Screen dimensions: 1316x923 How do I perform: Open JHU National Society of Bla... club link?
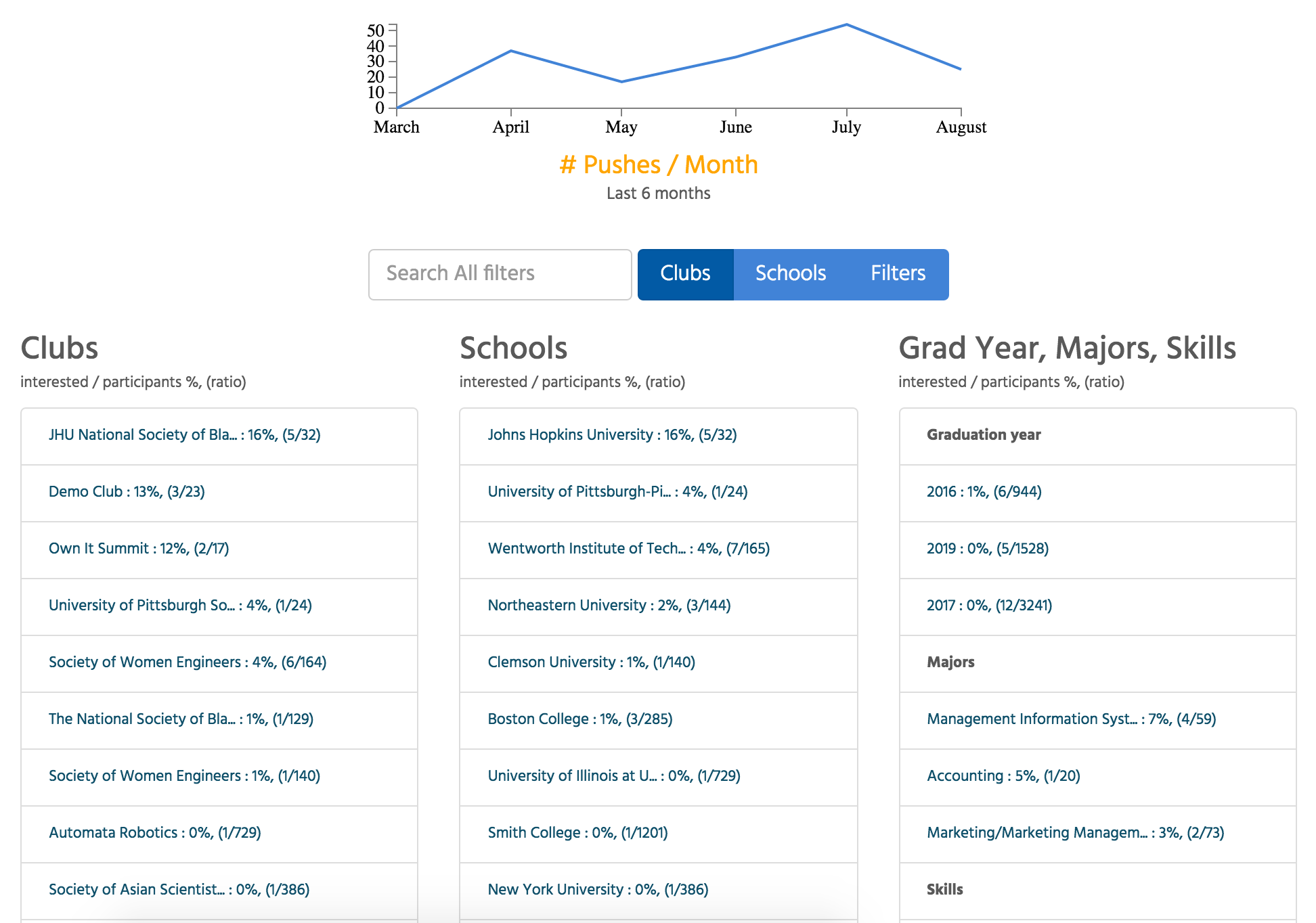pos(184,435)
